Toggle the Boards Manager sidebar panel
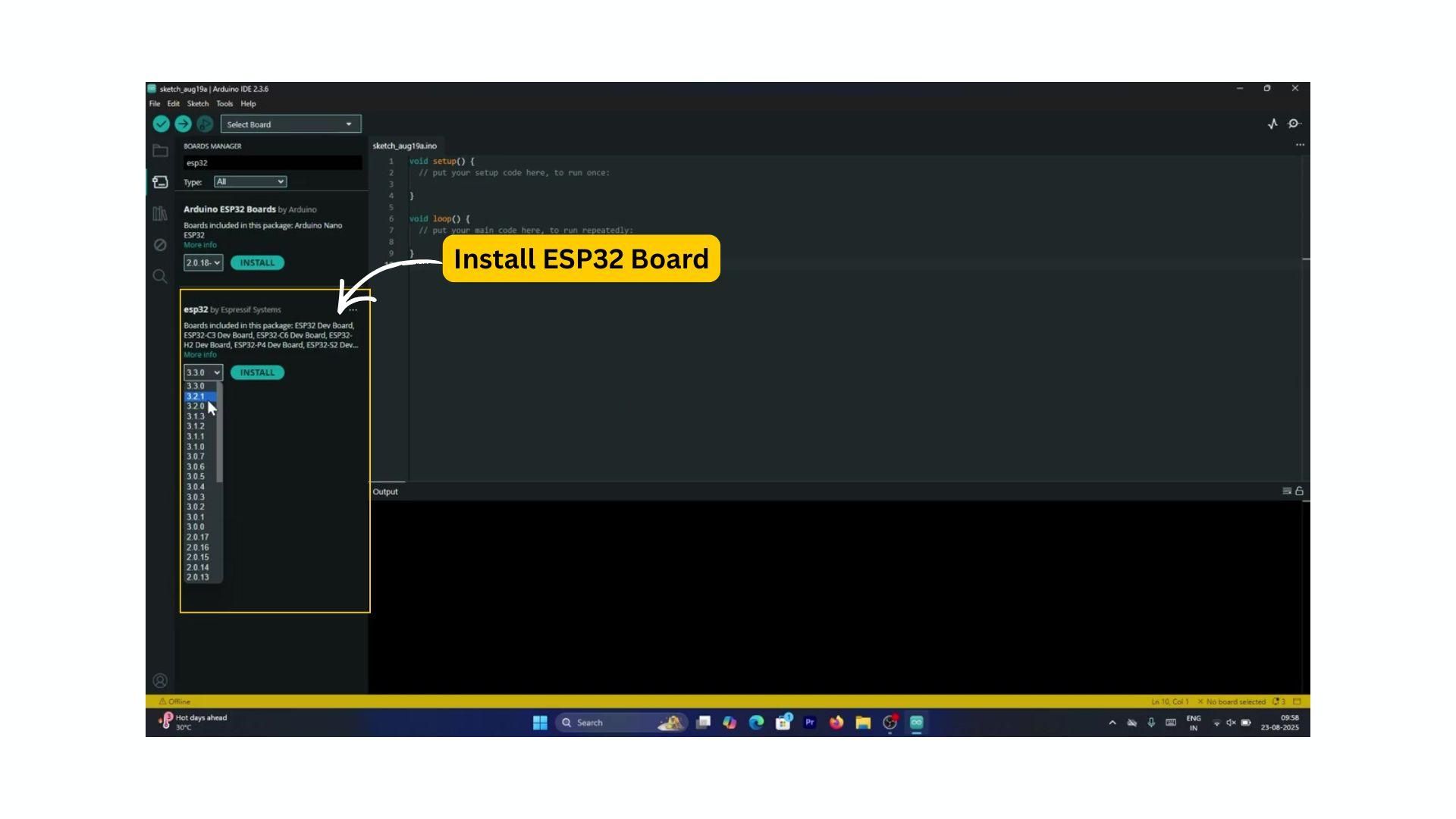Image resolution: width=1456 pixels, height=819 pixels. (160, 182)
